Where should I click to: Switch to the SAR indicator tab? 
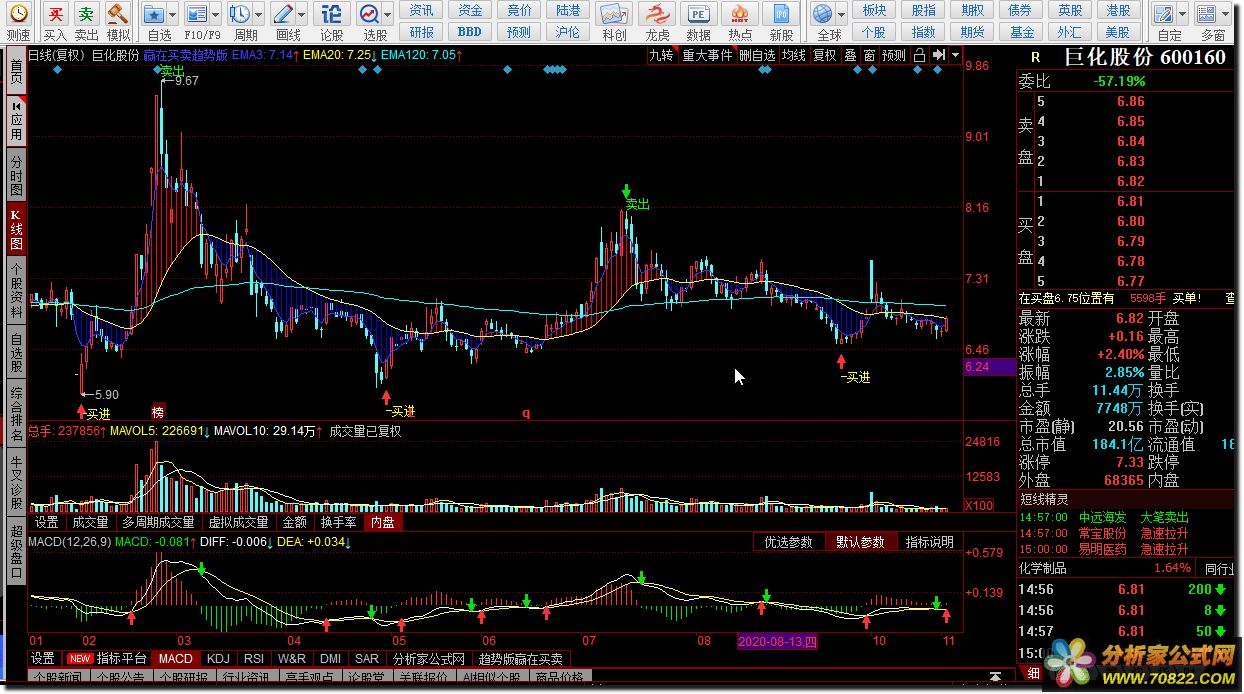coord(367,658)
